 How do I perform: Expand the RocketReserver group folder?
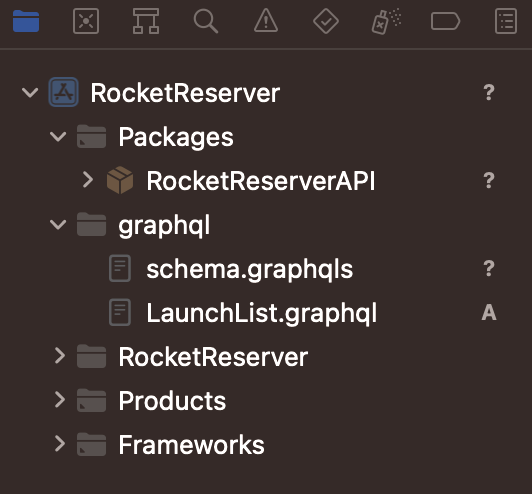[x=60, y=356]
